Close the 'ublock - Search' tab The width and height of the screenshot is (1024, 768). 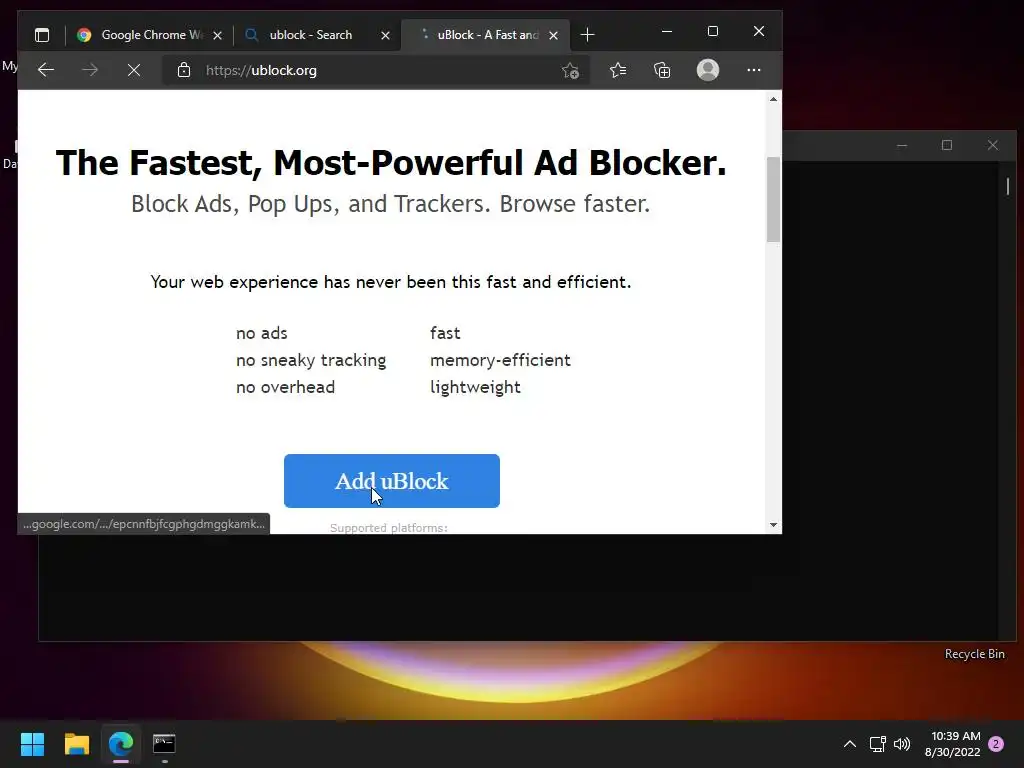tap(385, 35)
